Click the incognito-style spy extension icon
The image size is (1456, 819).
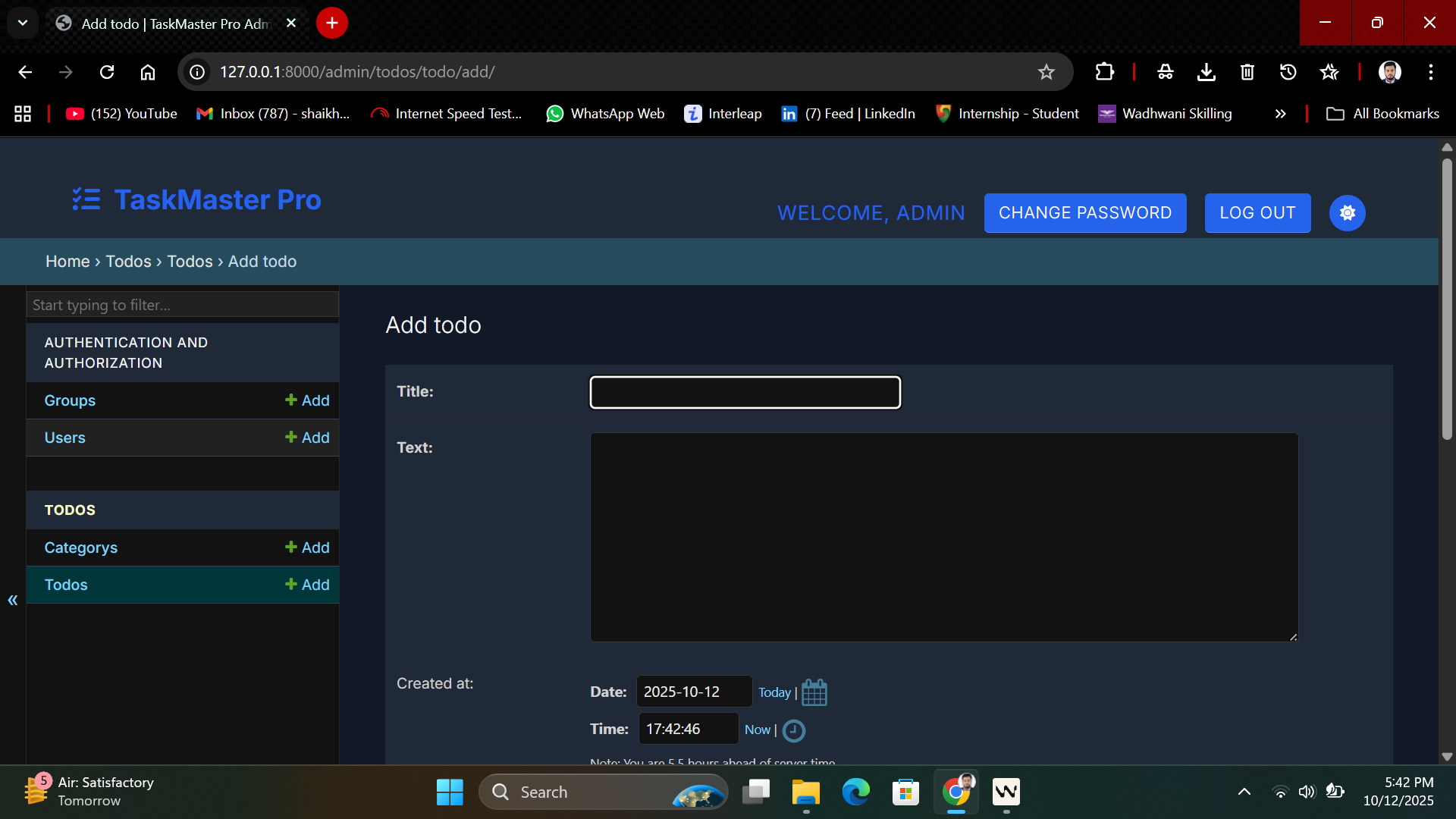click(x=1166, y=72)
